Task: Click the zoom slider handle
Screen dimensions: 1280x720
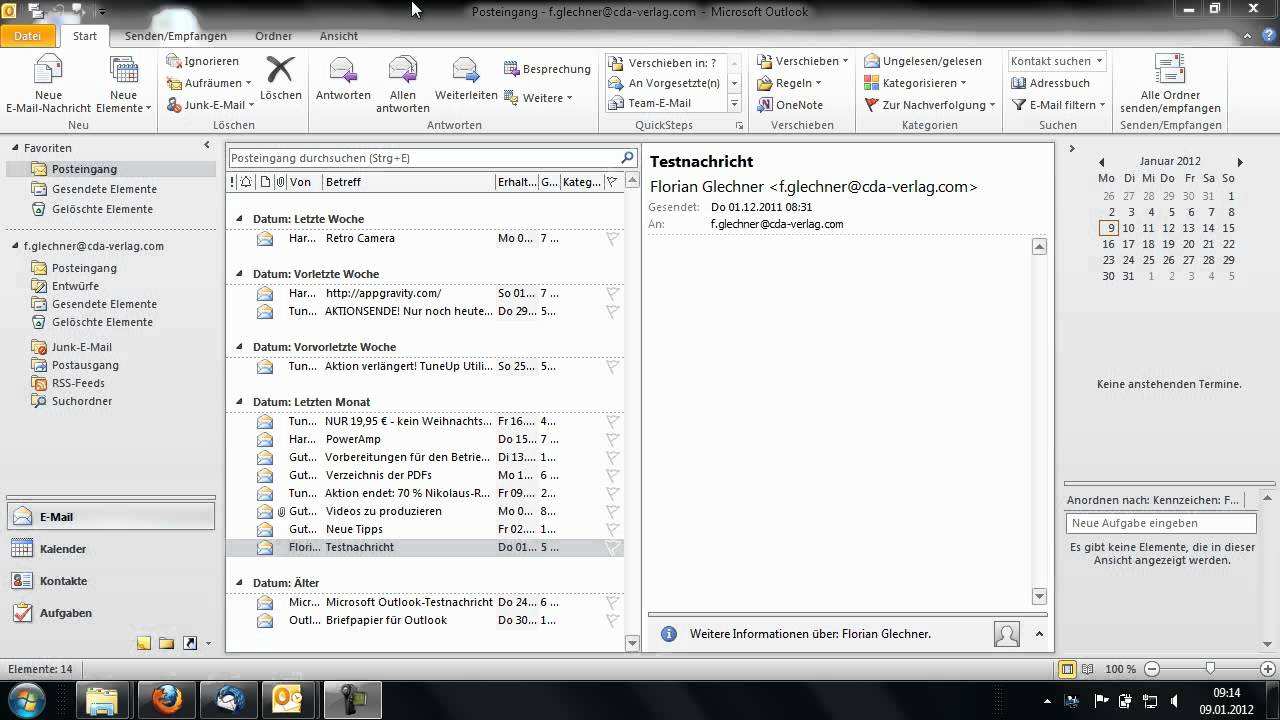Action: [x=1210, y=669]
